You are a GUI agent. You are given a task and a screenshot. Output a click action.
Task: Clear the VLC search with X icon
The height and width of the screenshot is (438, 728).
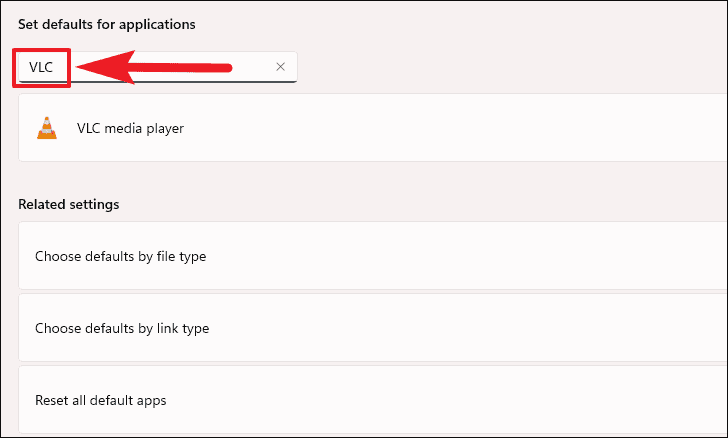[280, 67]
